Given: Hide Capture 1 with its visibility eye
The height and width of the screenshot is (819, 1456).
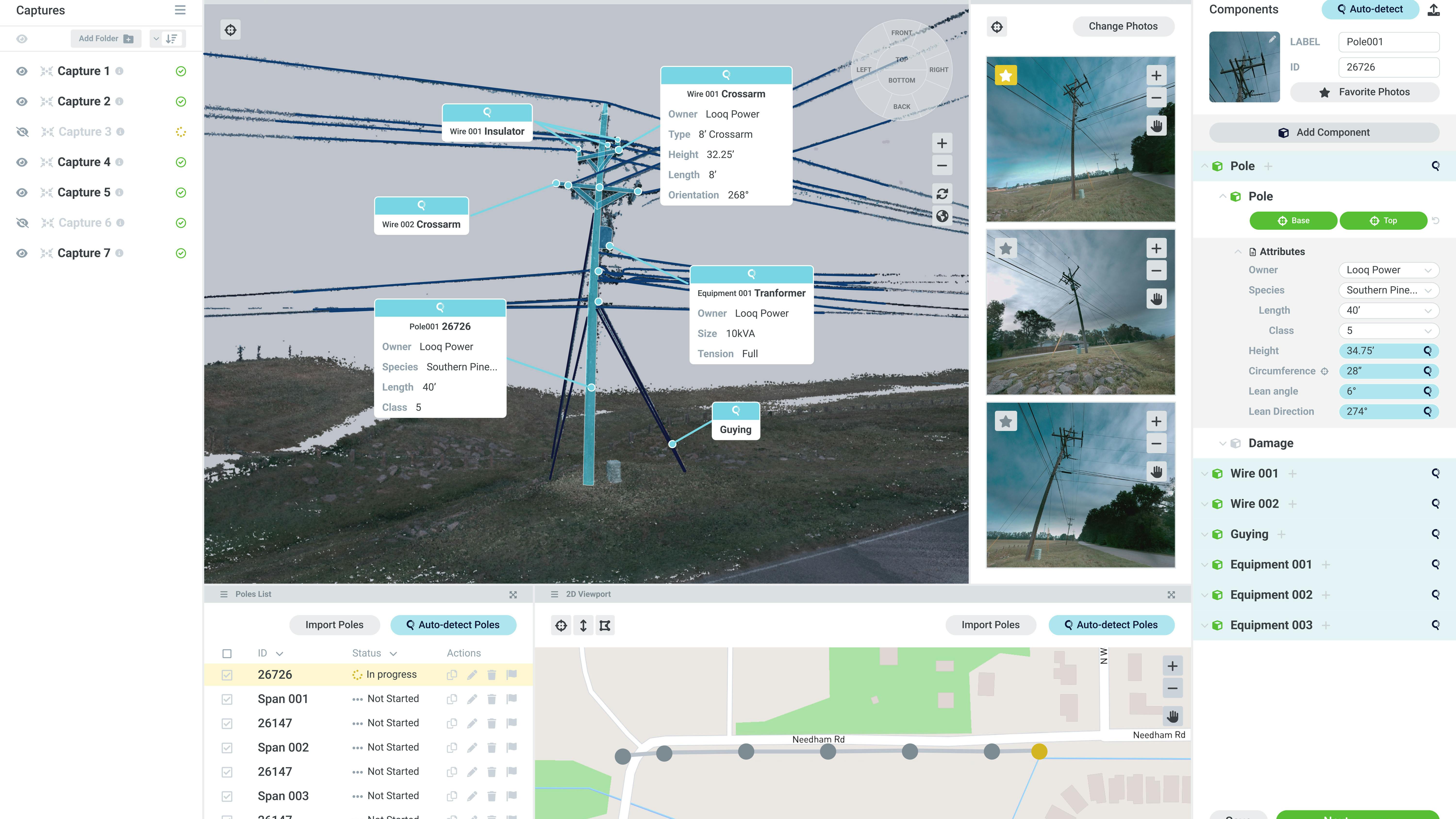Looking at the screenshot, I should click(22, 71).
